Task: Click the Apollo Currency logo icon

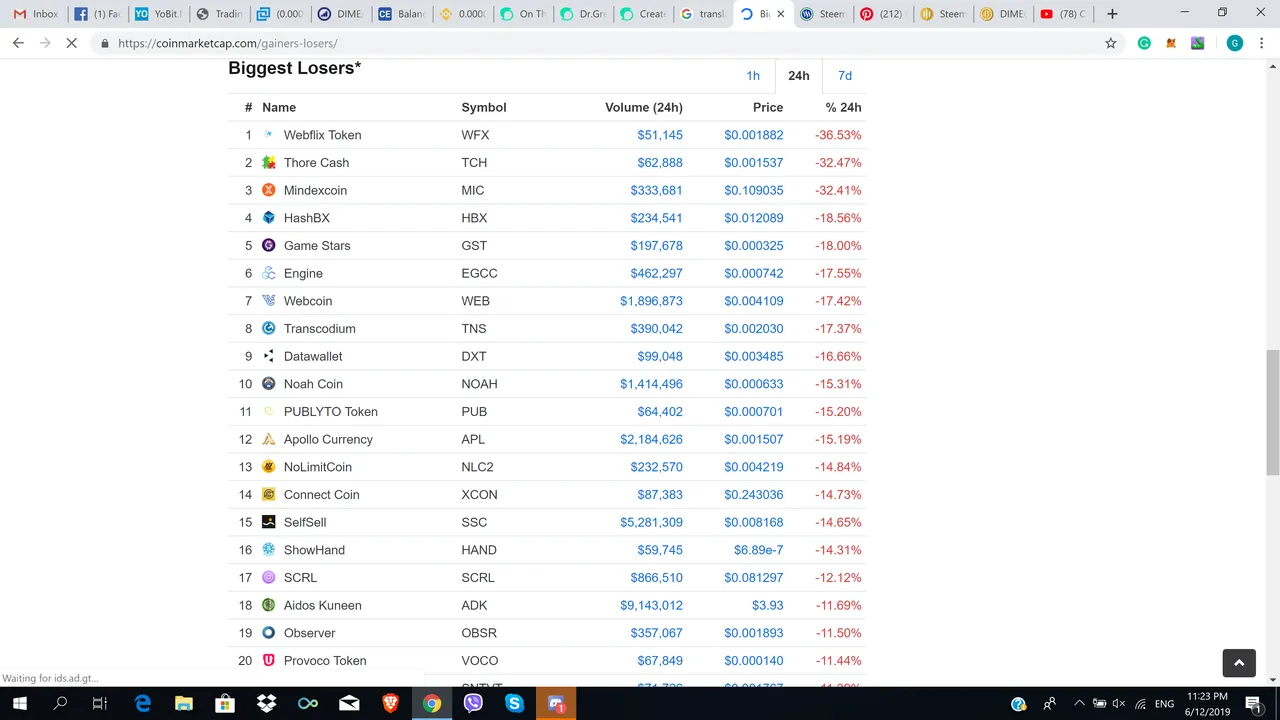Action: pos(268,439)
